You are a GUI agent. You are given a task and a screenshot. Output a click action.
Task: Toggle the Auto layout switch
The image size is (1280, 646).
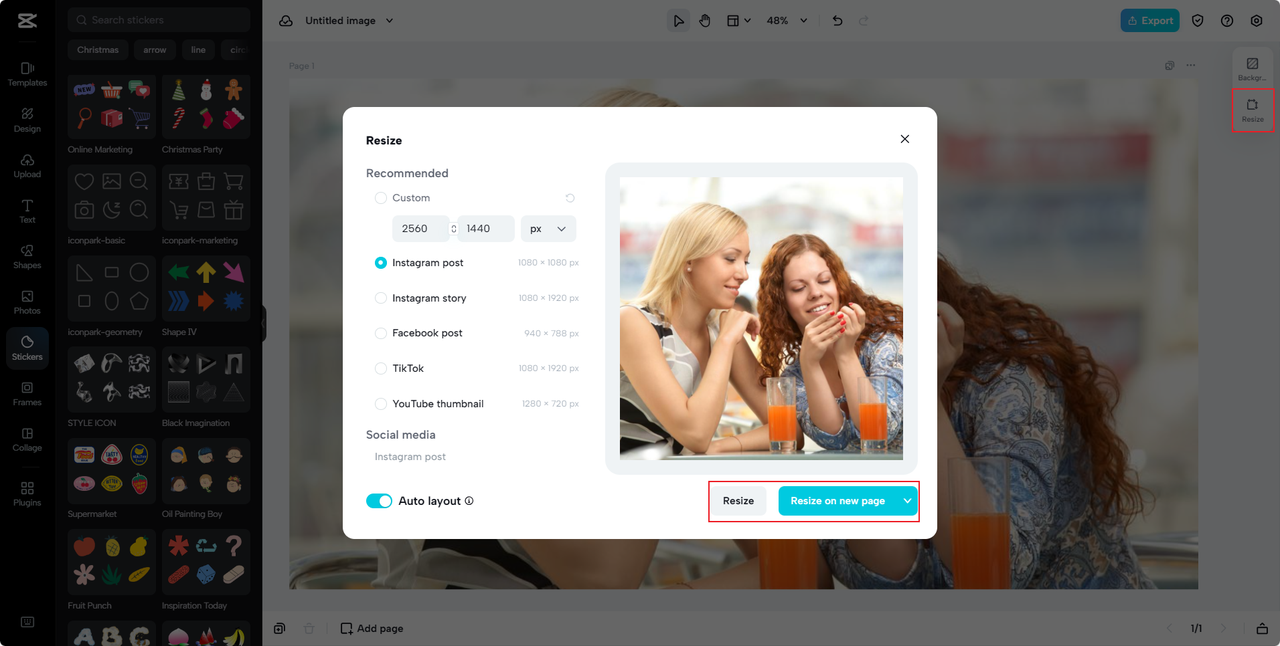pos(379,501)
